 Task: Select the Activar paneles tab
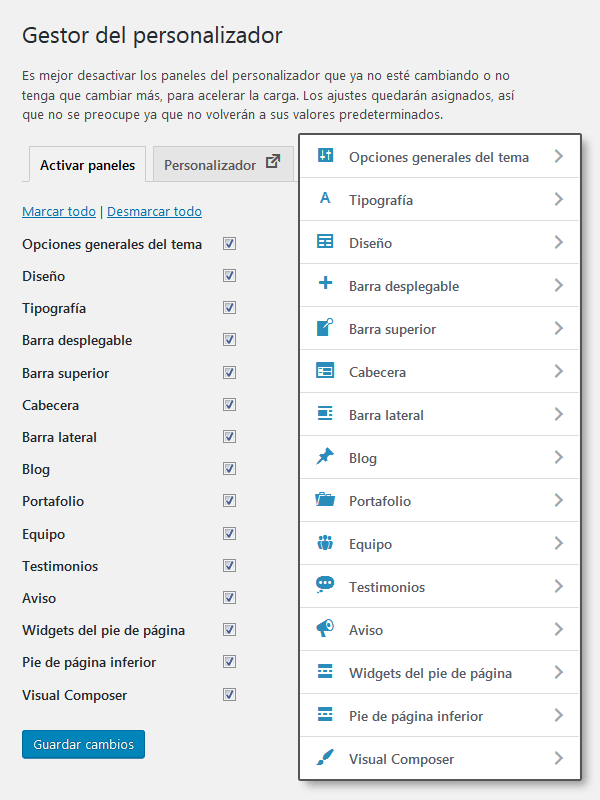(x=85, y=164)
